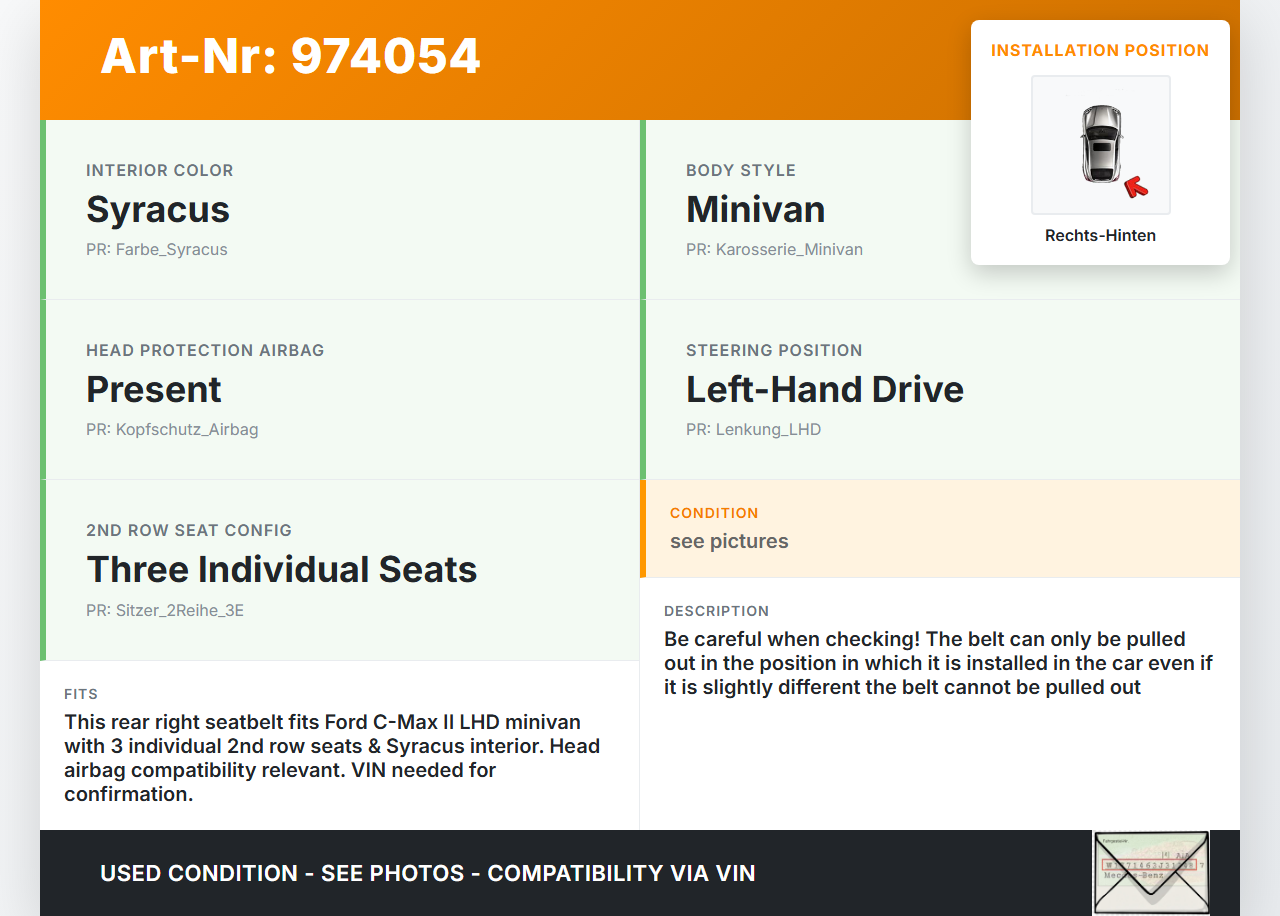Select the Left-Hand Drive steering value

click(x=824, y=390)
